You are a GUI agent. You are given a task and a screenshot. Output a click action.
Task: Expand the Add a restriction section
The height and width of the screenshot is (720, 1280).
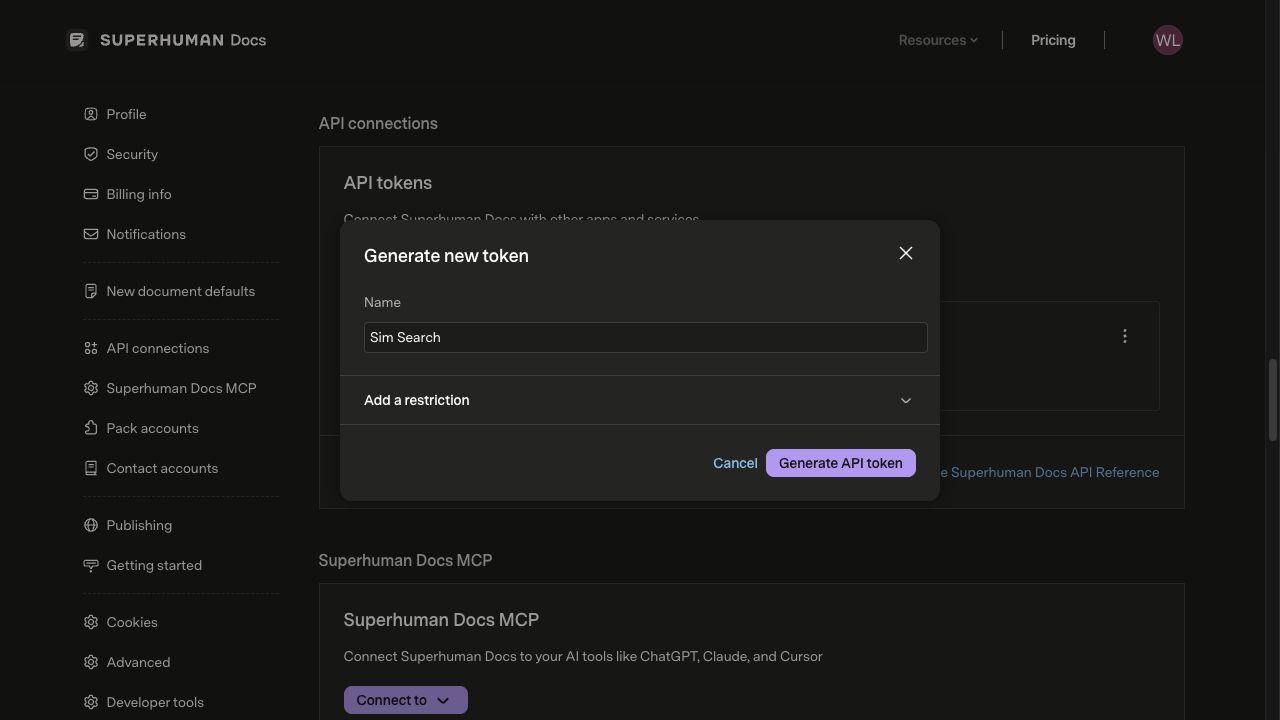point(640,400)
